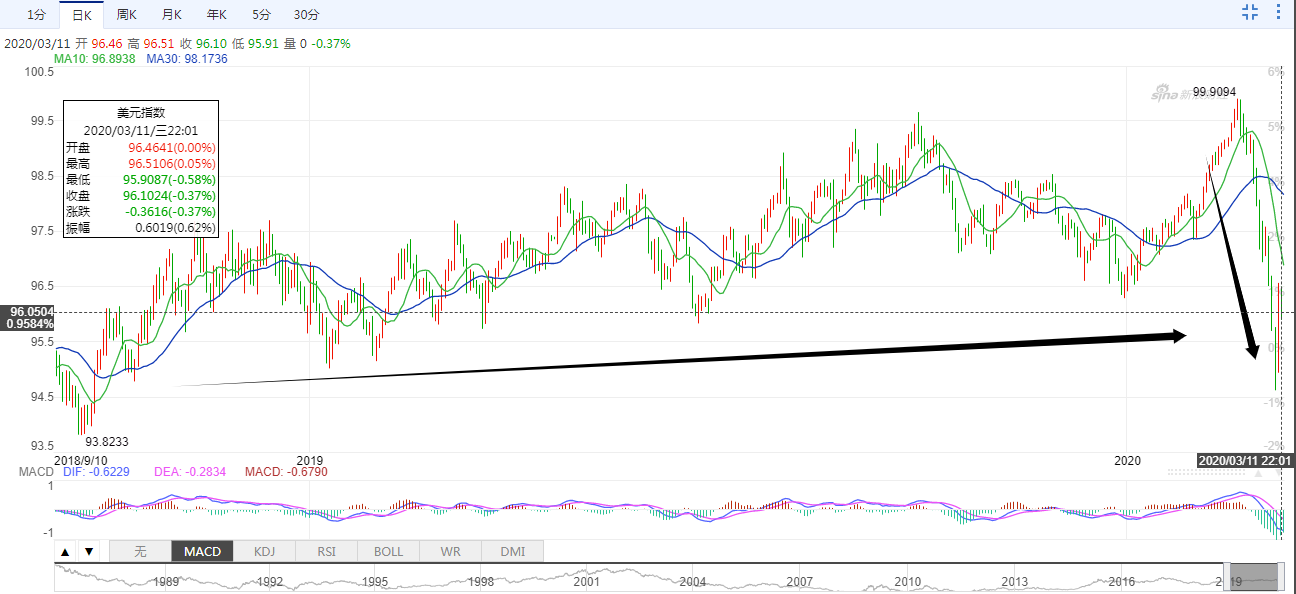
Task: Select the 日K daily chart tab
Action: pos(80,14)
